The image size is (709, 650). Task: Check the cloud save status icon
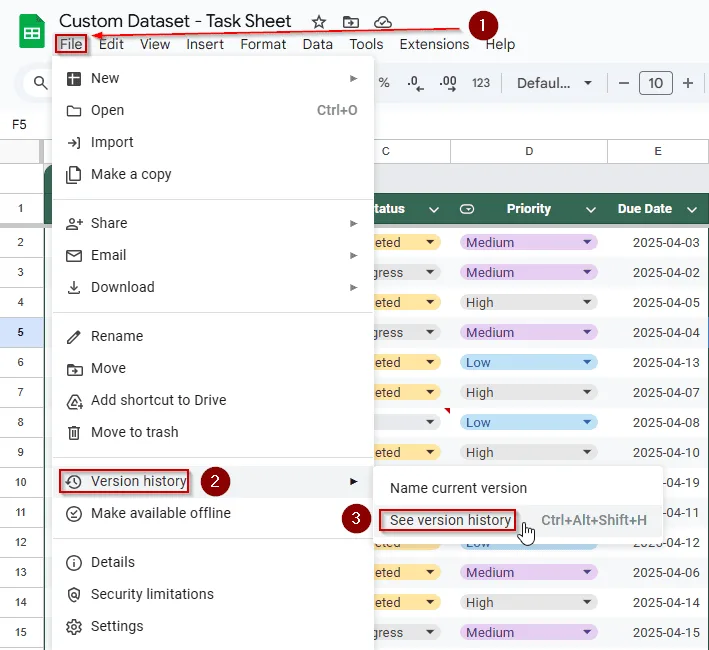pos(383,22)
